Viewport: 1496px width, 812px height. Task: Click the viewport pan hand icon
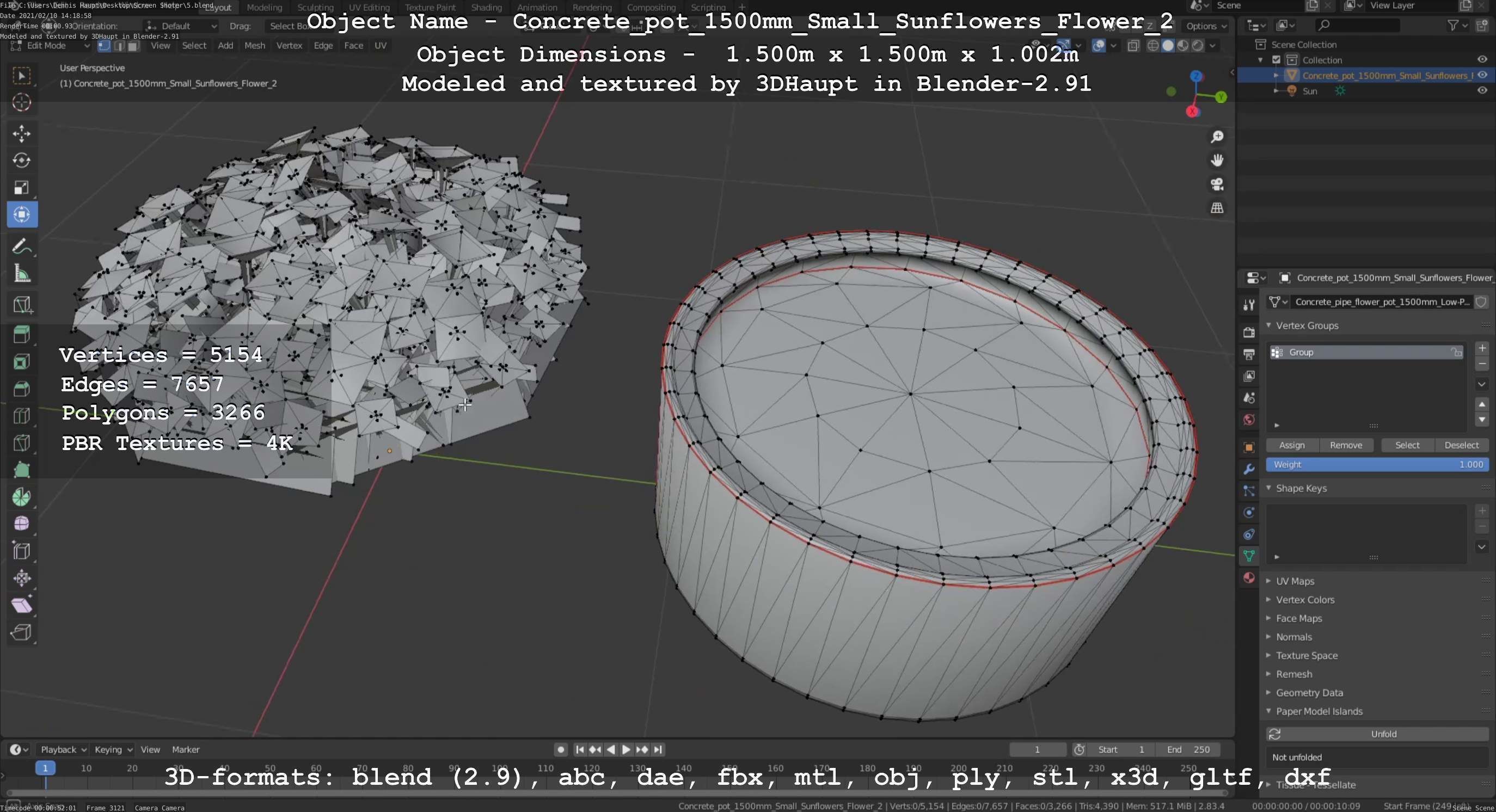tap(1217, 160)
